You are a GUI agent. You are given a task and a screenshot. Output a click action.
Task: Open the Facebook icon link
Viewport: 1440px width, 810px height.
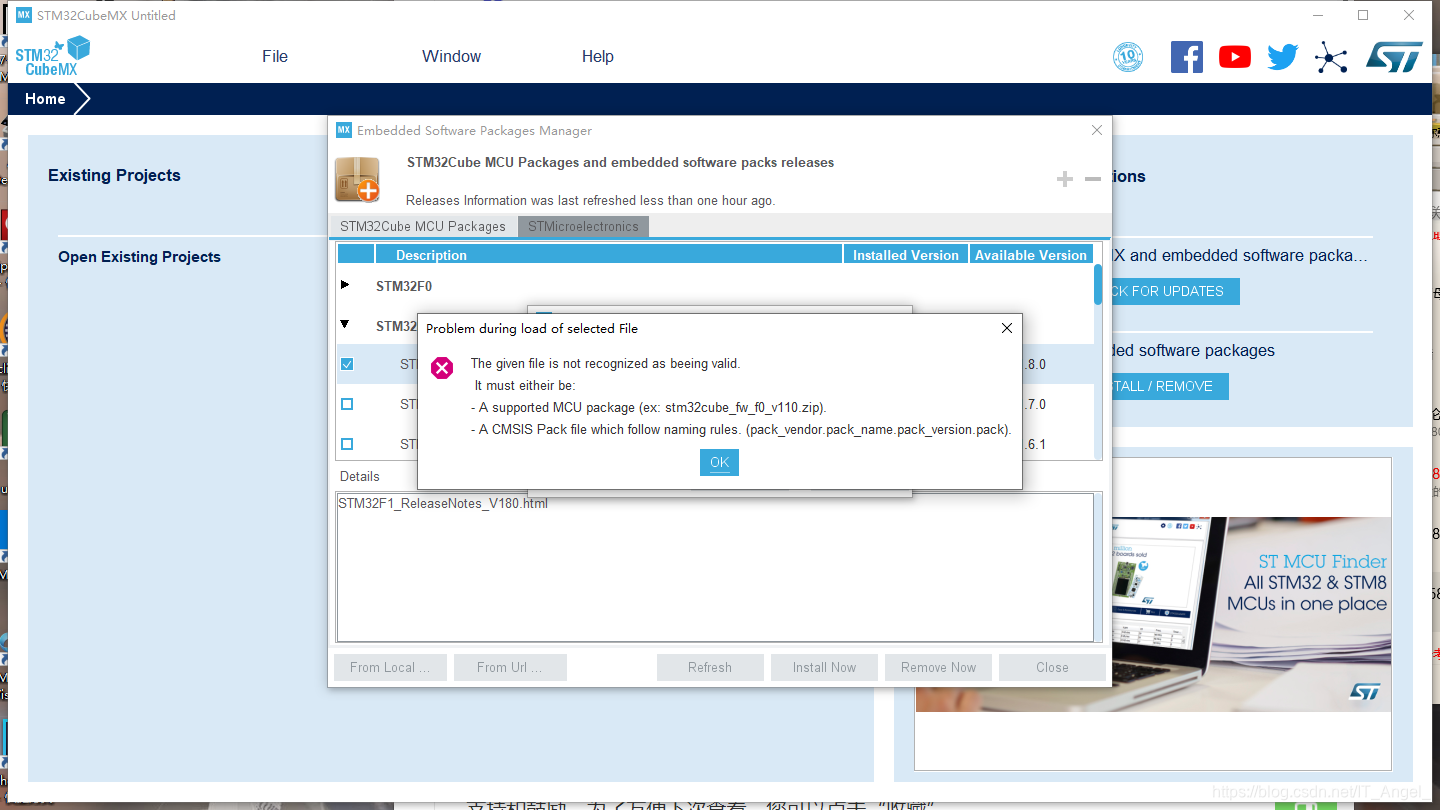1187,57
